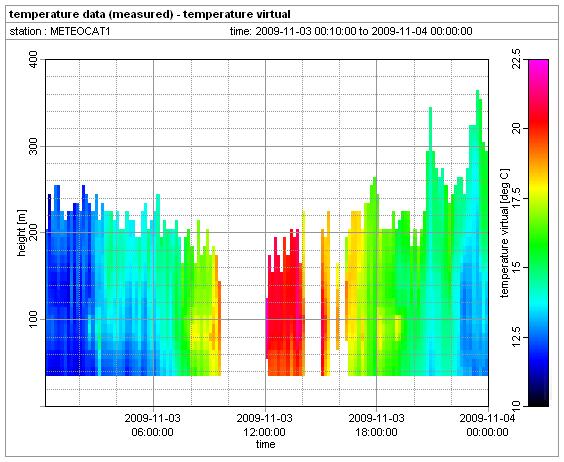
Task: Click the 17.5 colorbar tick label
Action: click(516, 198)
